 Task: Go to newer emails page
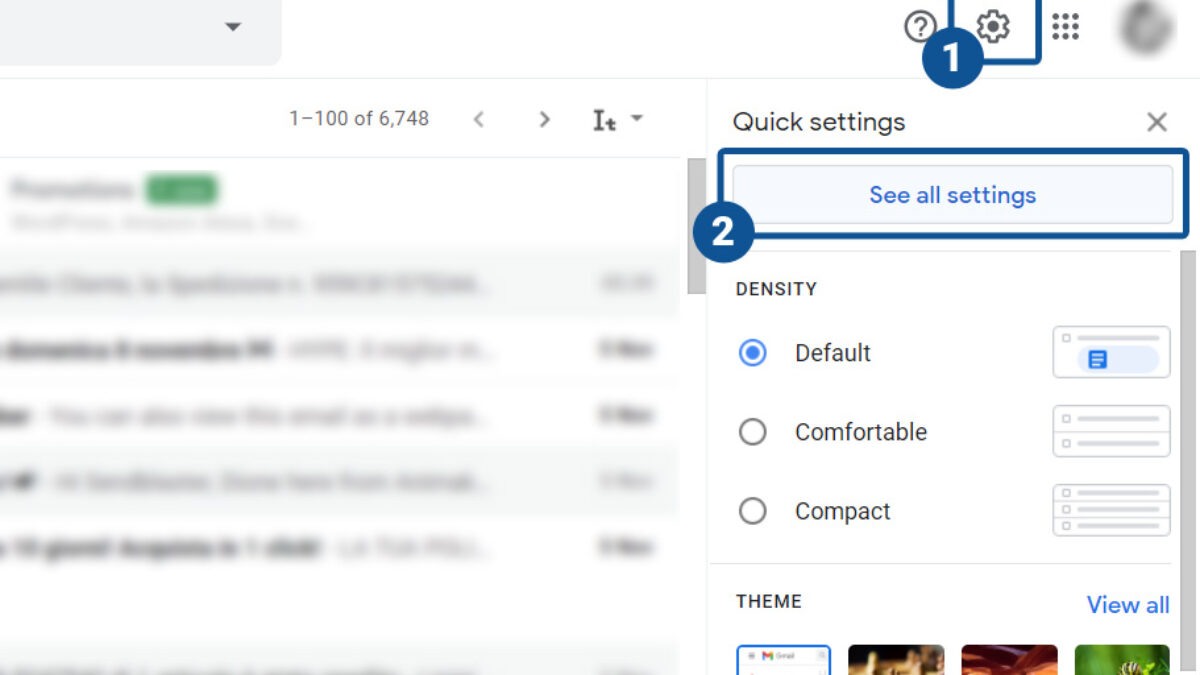pos(479,120)
